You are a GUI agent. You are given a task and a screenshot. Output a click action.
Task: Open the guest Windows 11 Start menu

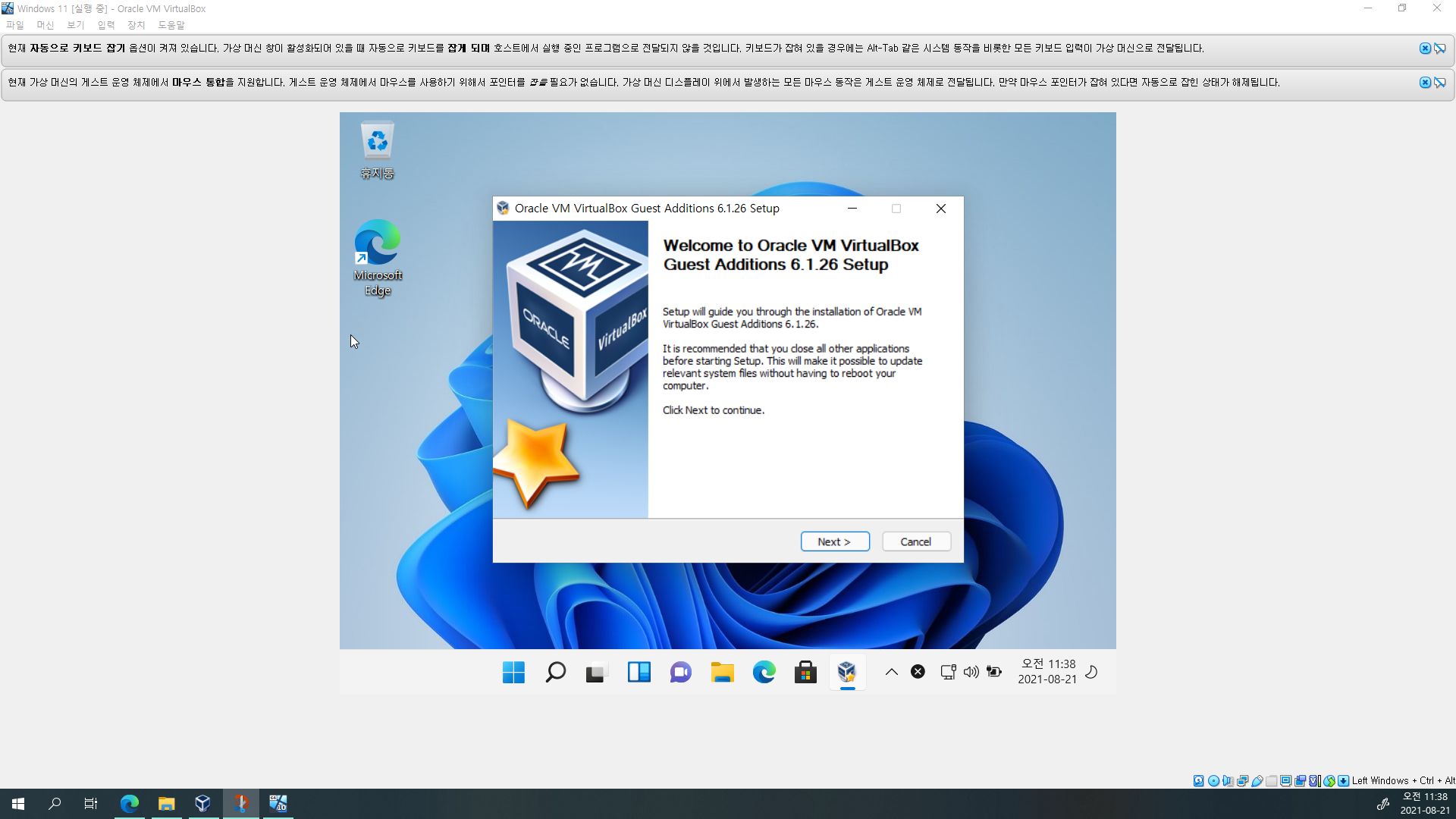(513, 672)
